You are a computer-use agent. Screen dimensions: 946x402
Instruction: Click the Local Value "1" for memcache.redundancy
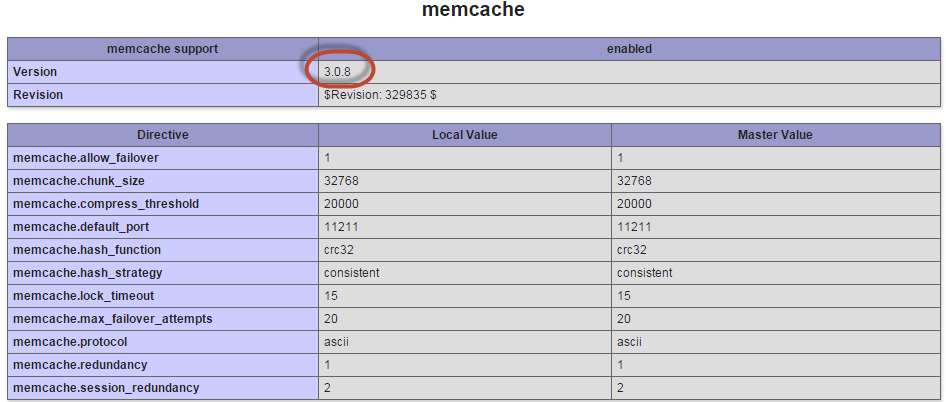327,365
